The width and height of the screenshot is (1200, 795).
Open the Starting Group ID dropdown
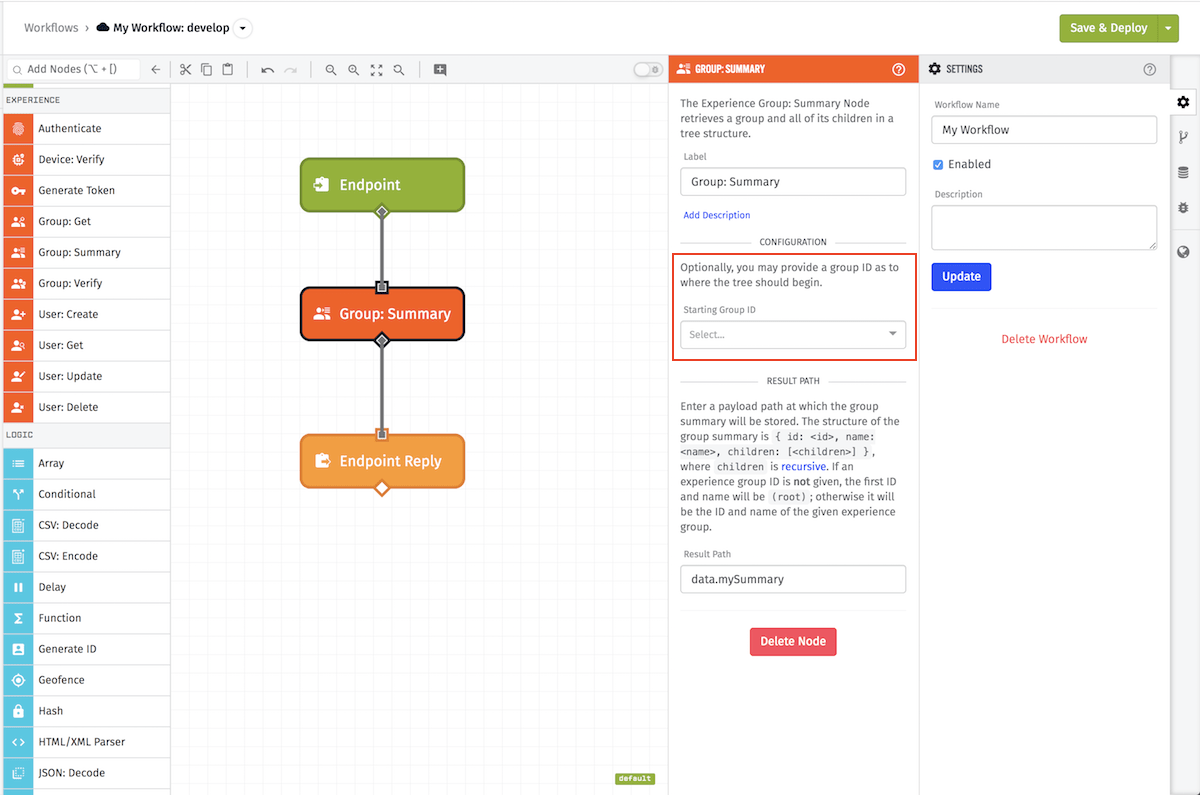[793, 334]
